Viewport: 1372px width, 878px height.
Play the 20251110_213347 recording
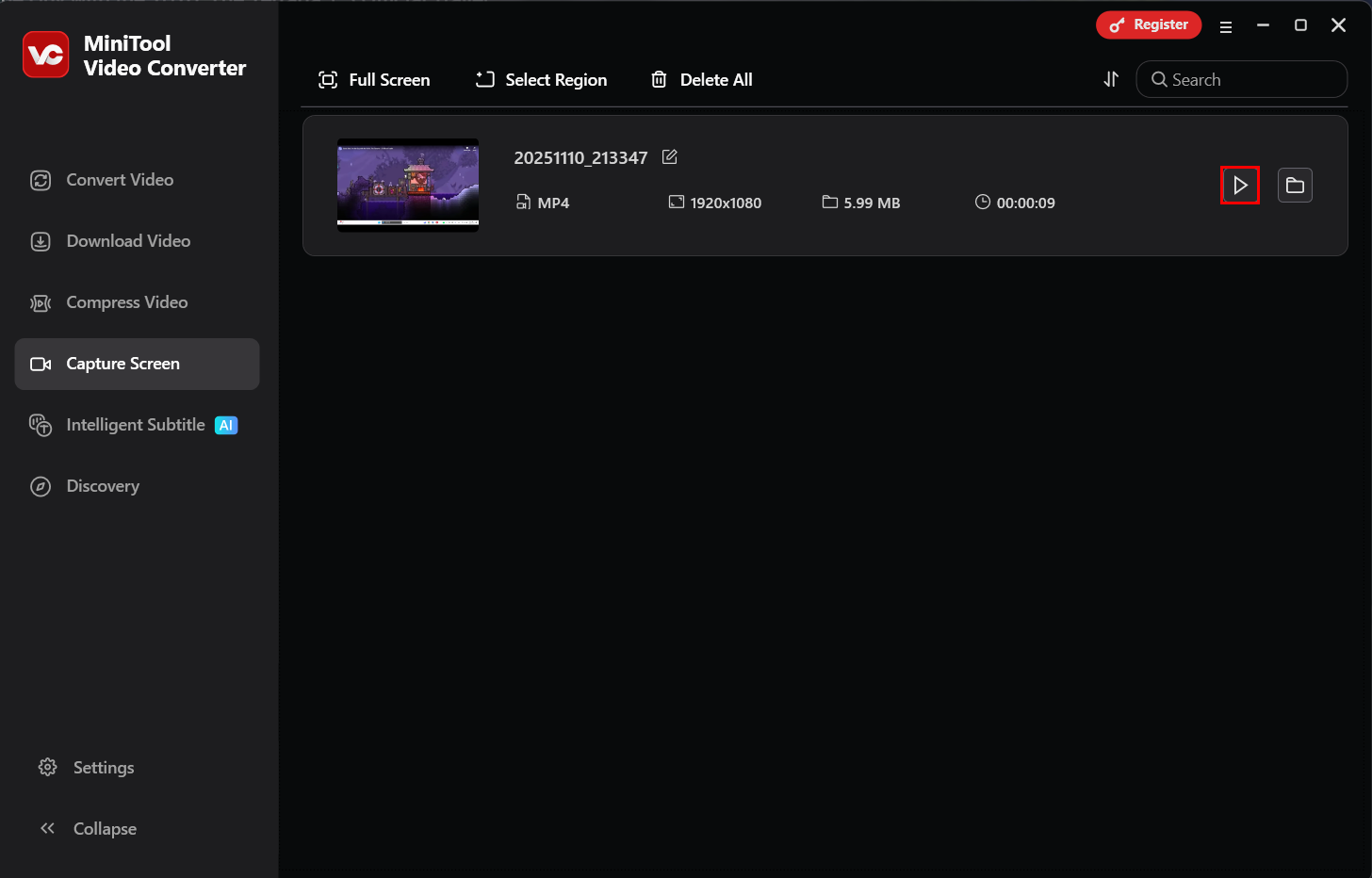(x=1240, y=185)
